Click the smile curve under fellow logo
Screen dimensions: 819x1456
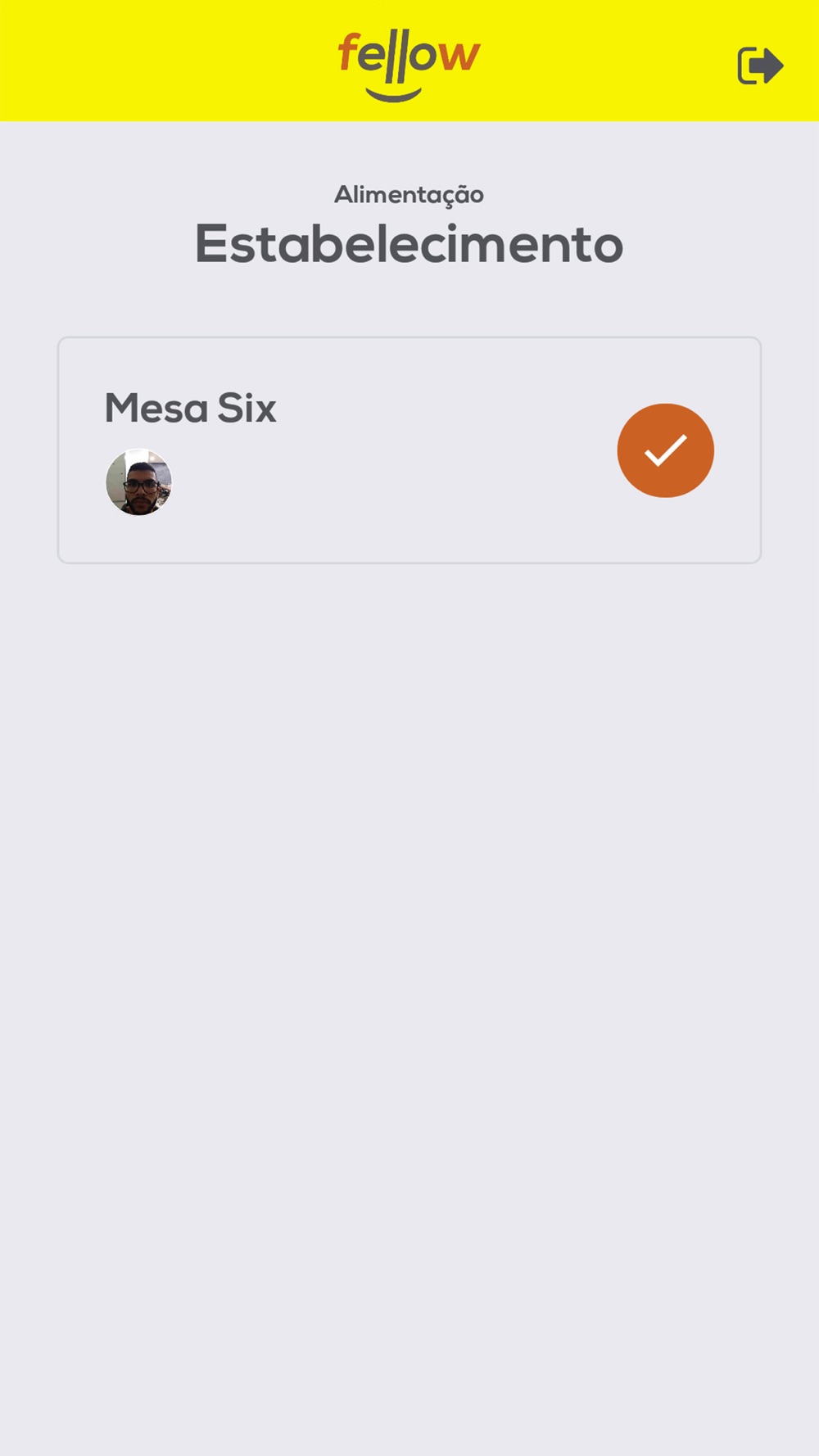(x=394, y=95)
